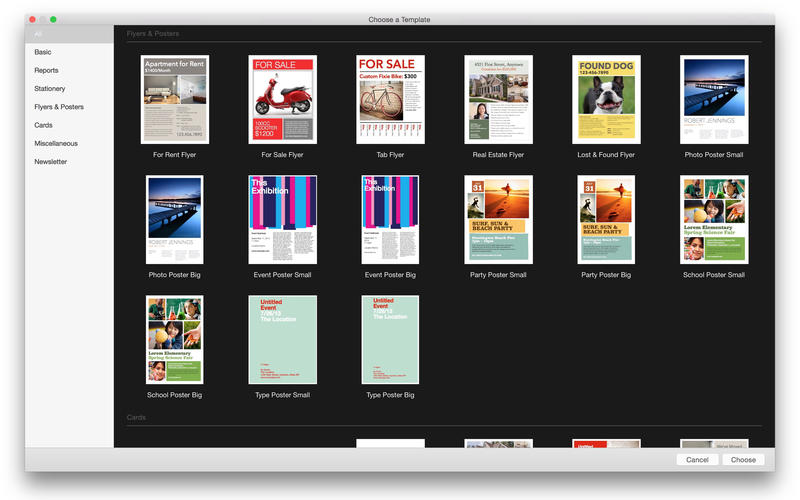Select the Miscellaneous sidebar category

[56, 143]
